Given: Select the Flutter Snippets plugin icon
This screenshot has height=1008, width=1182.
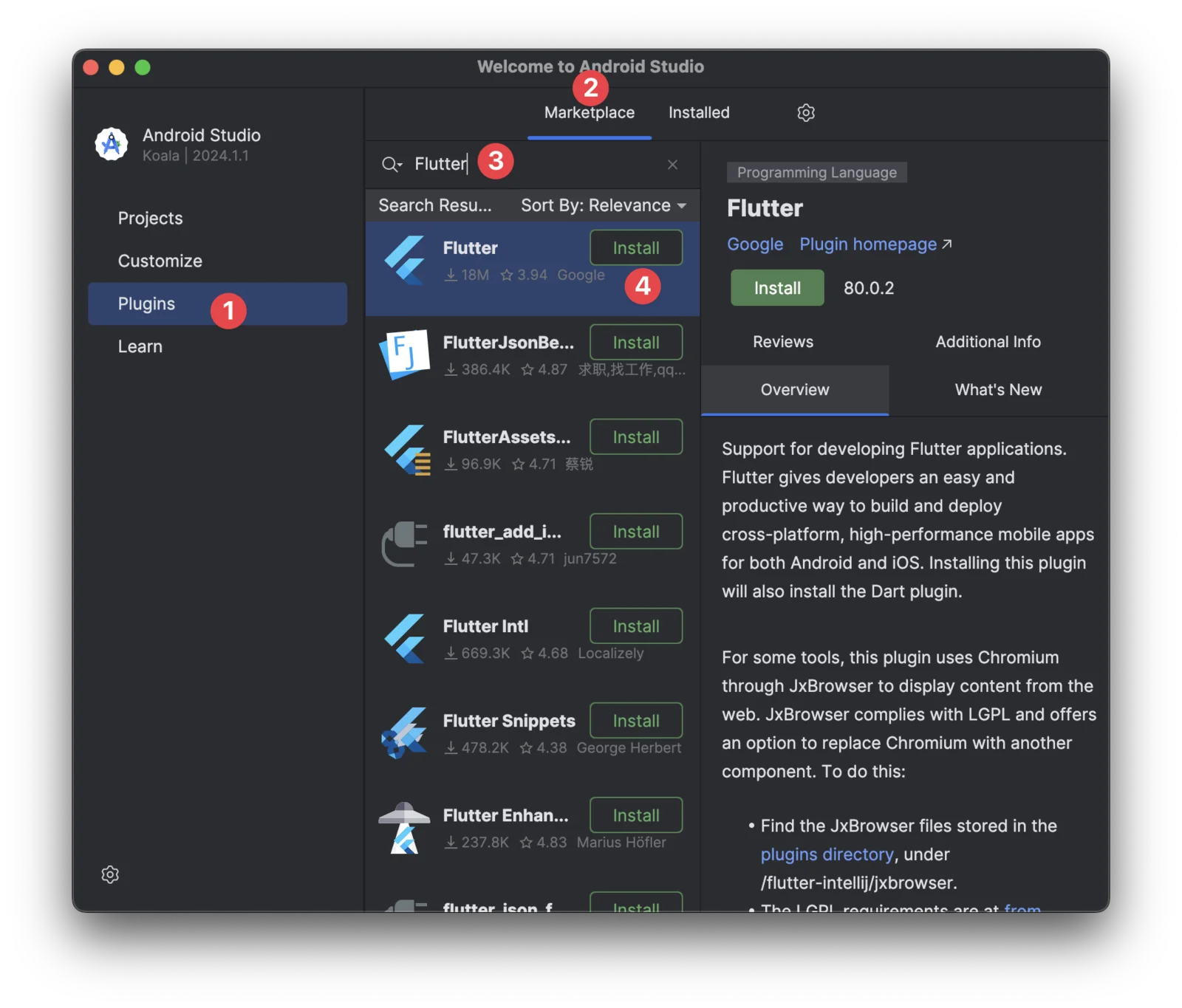Looking at the screenshot, I should pos(404,733).
